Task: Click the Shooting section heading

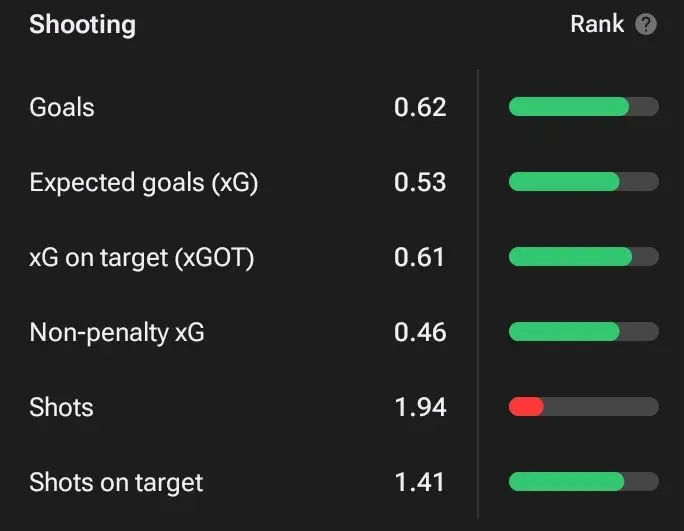Action: pyautogui.click(x=82, y=24)
